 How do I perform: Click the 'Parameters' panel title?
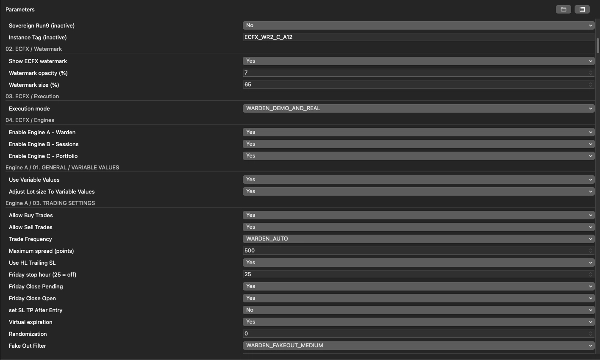20,10
